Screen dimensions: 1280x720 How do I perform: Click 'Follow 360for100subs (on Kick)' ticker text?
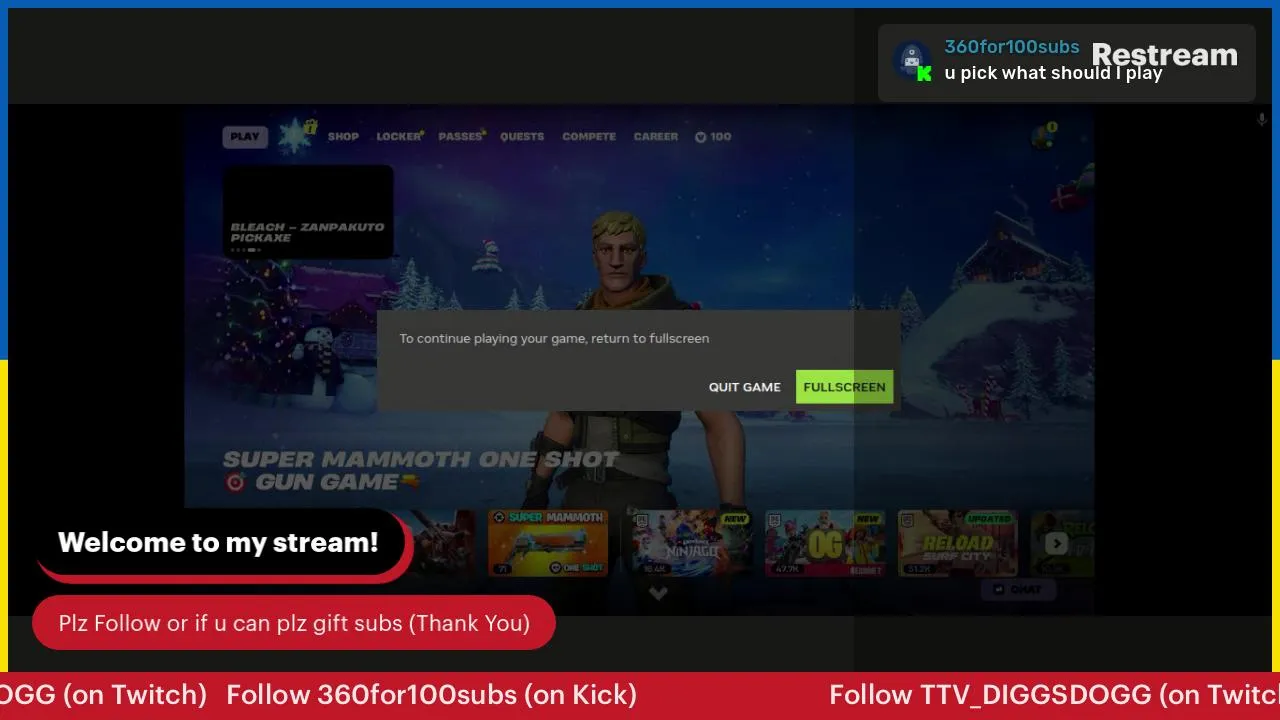(431, 695)
